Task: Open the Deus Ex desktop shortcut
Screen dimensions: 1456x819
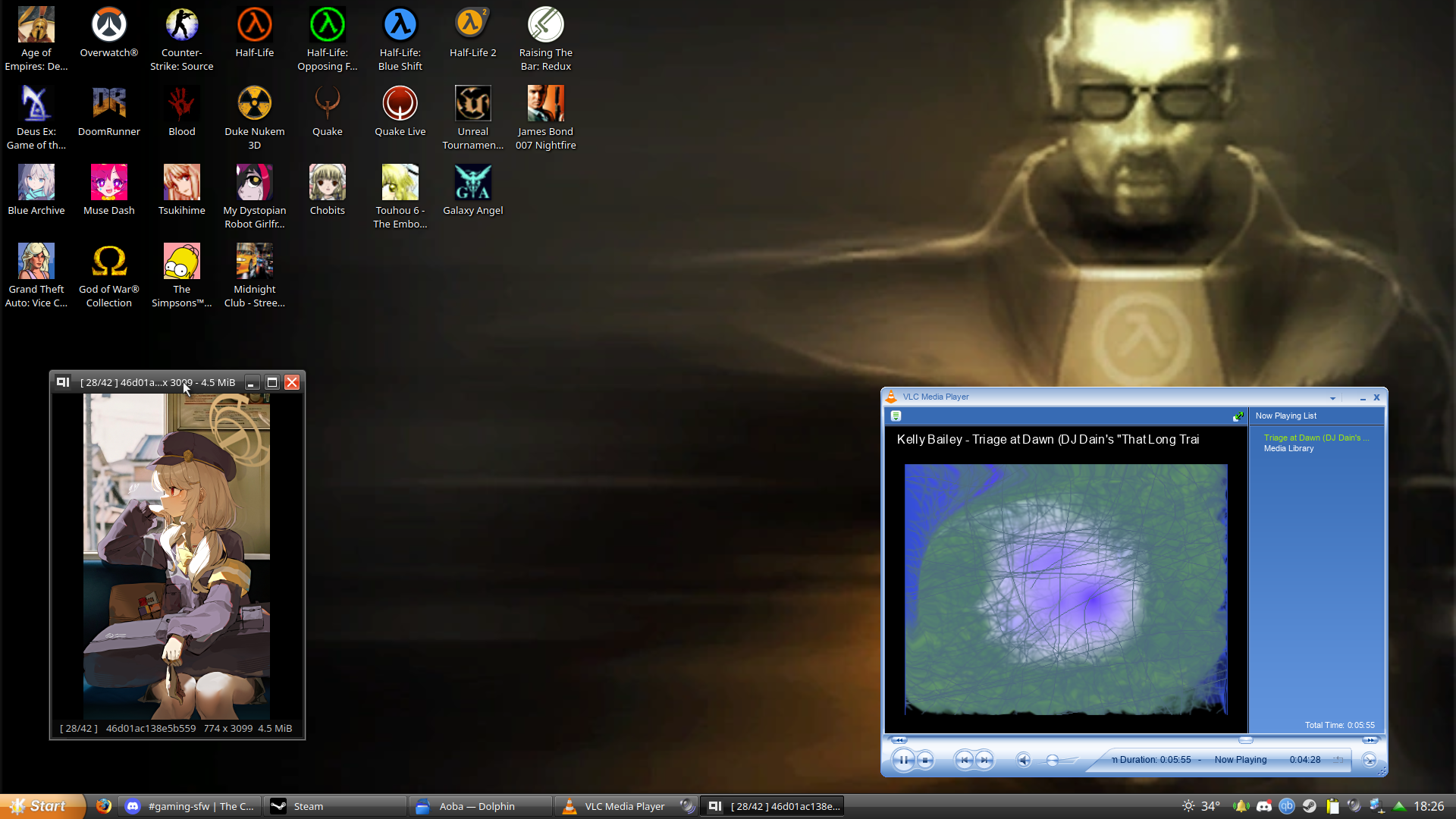Action: click(x=36, y=118)
